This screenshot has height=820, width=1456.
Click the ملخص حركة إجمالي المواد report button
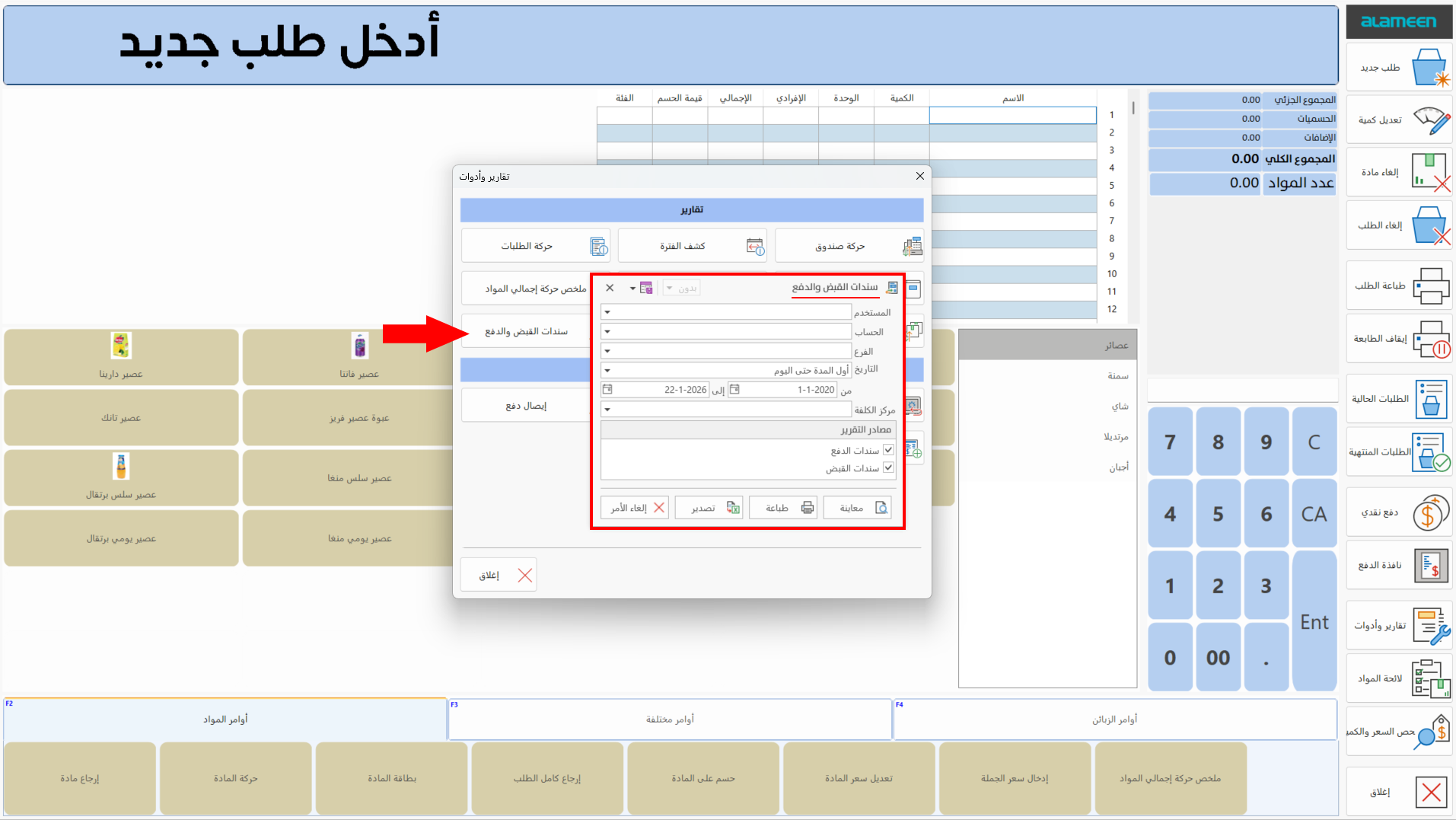(x=526, y=289)
